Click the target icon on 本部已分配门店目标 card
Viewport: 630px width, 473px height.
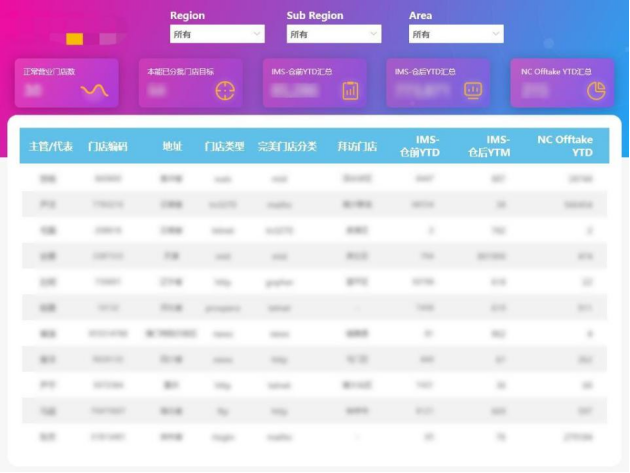click(225, 91)
